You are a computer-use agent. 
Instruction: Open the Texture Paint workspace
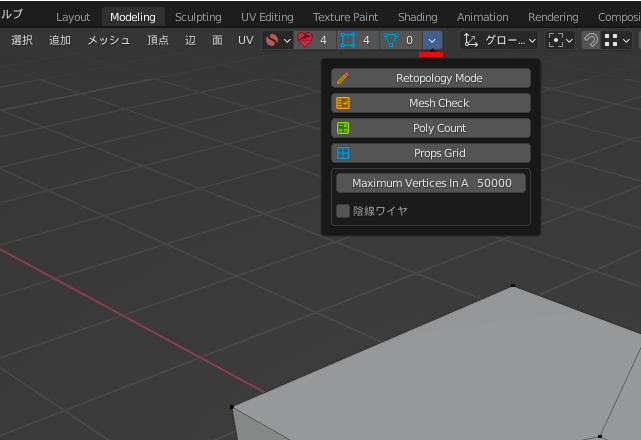pos(345,17)
